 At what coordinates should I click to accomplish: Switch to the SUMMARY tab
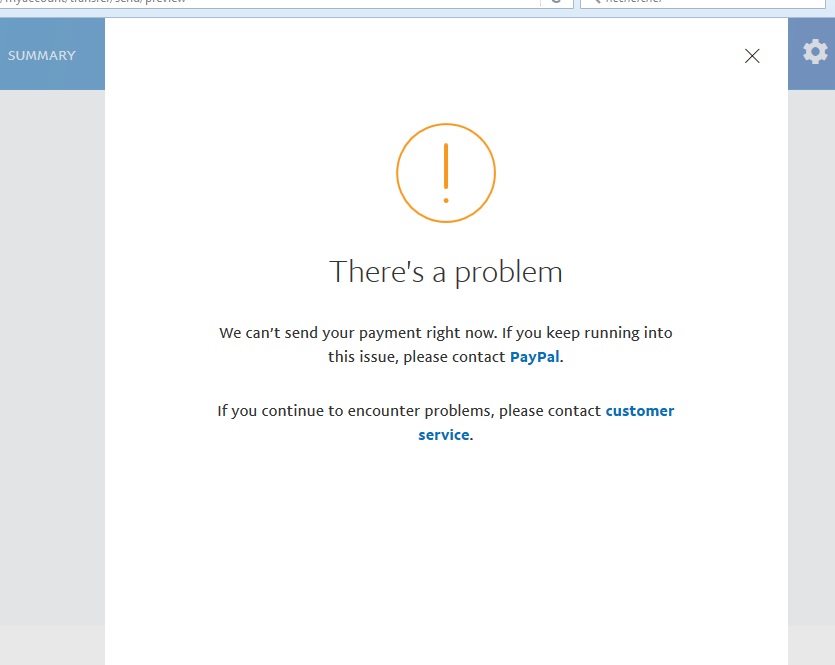(42, 55)
